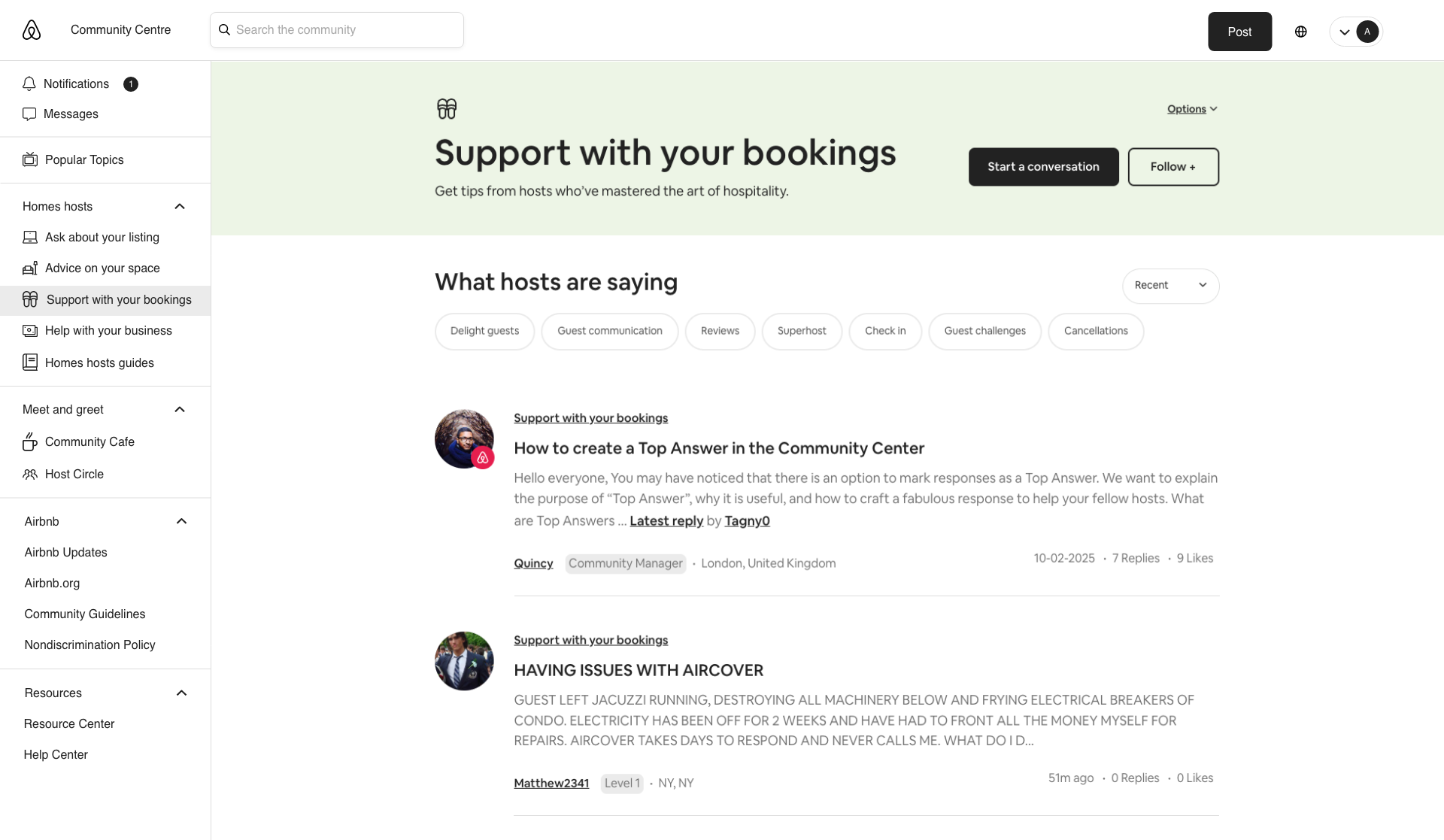The image size is (1444, 840).
Task: Open the Latest reply link
Action: click(666, 521)
